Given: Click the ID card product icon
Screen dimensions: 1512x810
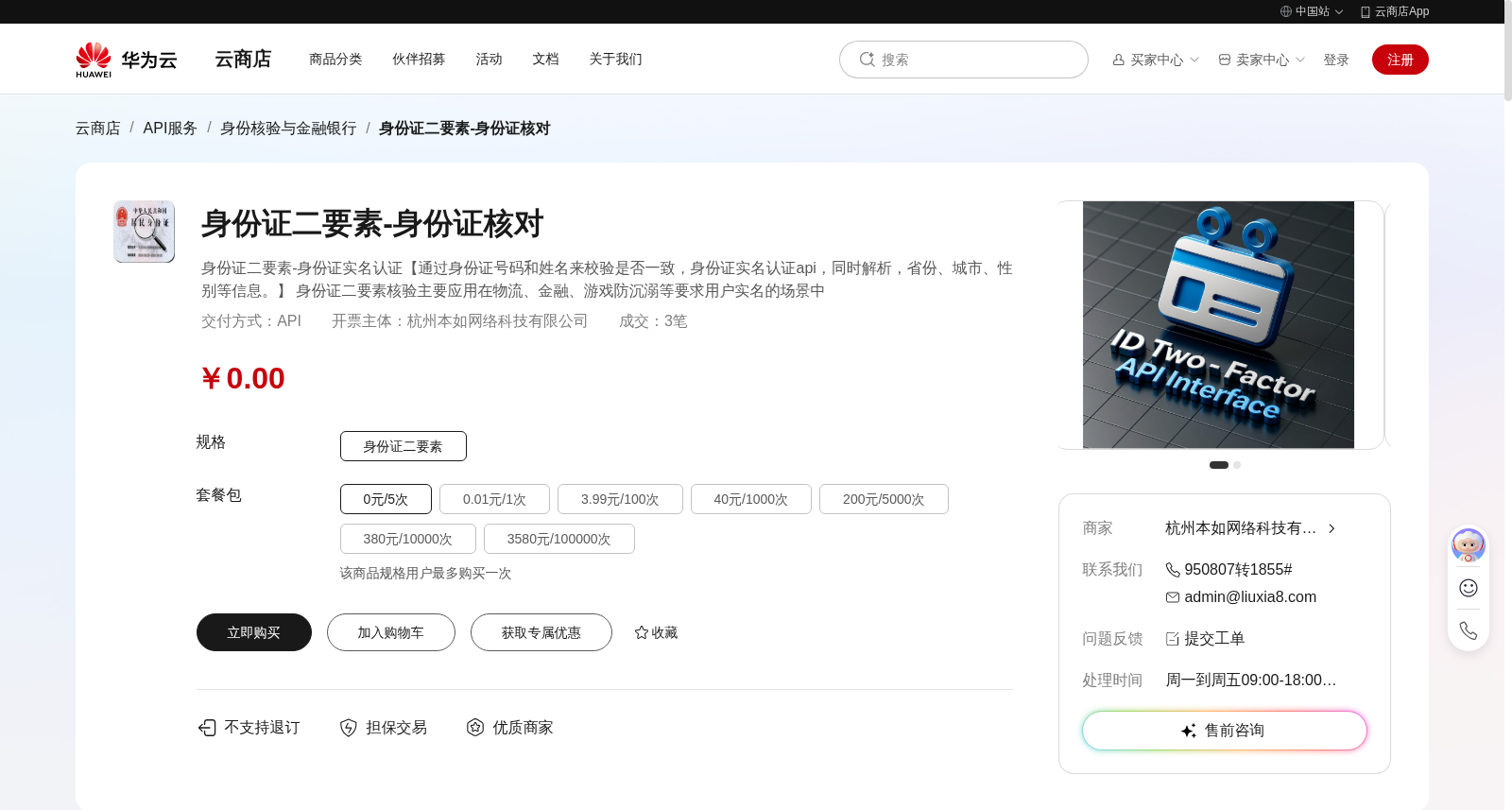Looking at the screenshot, I should pos(145,232).
